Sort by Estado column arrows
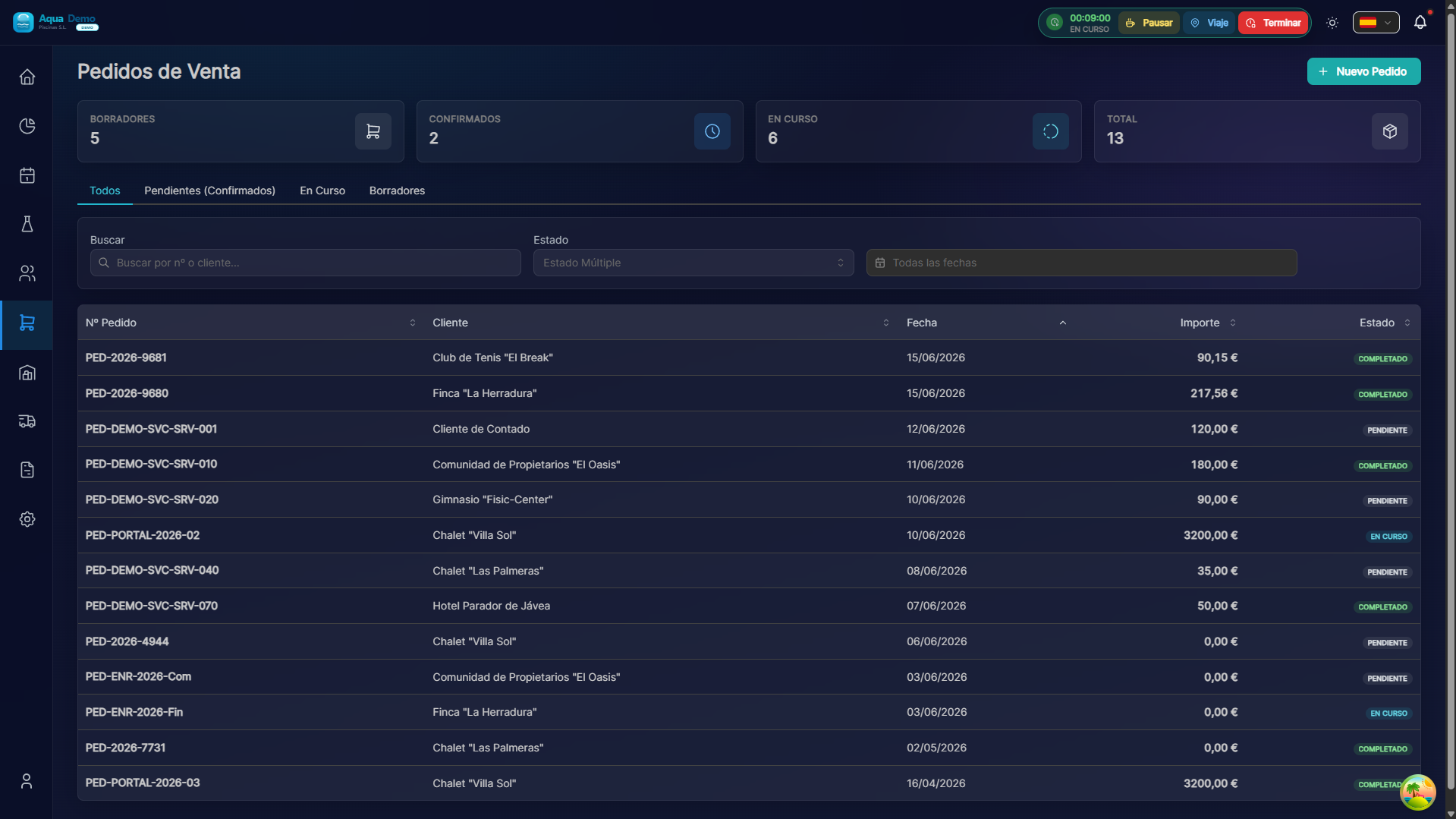Image resolution: width=1456 pixels, height=819 pixels. point(1407,323)
